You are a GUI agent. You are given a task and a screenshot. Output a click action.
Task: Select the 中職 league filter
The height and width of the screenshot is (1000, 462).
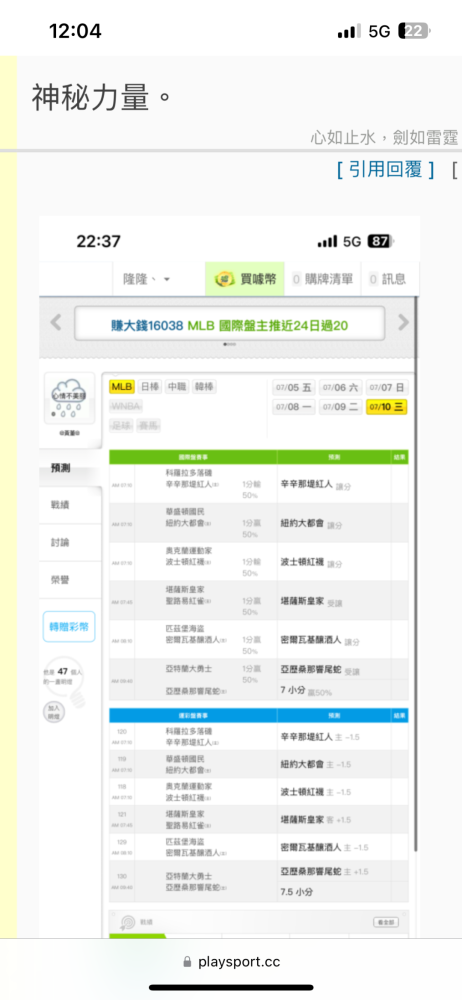click(x=176, y=387)
